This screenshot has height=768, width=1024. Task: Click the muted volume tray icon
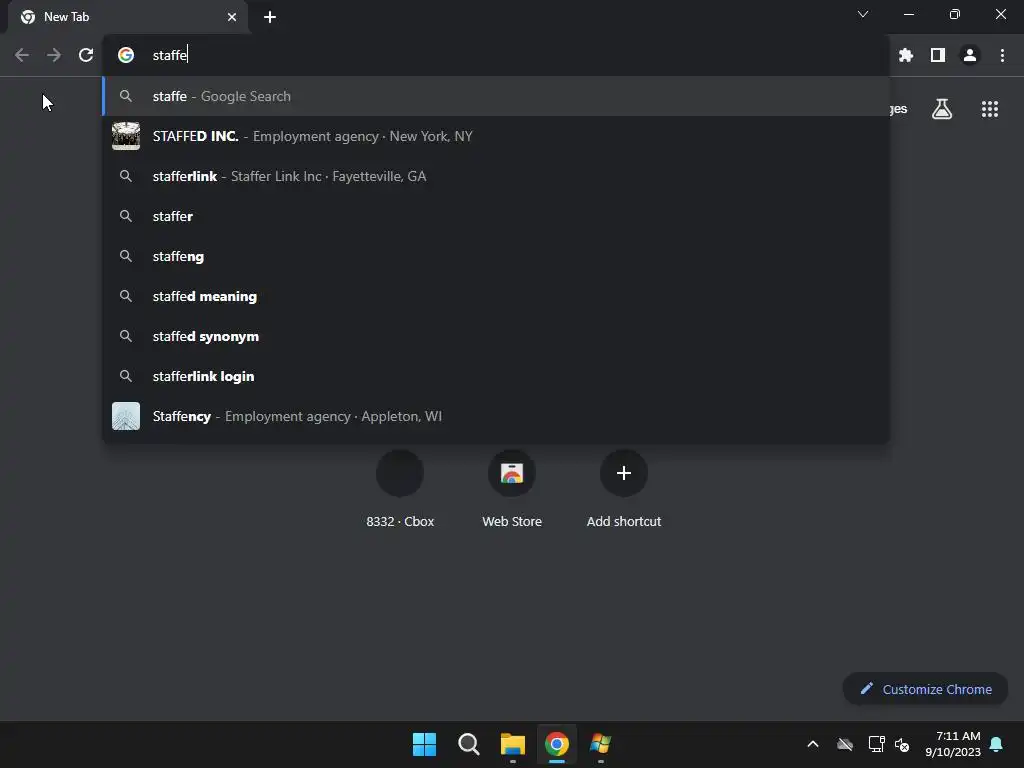click(902, 744)
